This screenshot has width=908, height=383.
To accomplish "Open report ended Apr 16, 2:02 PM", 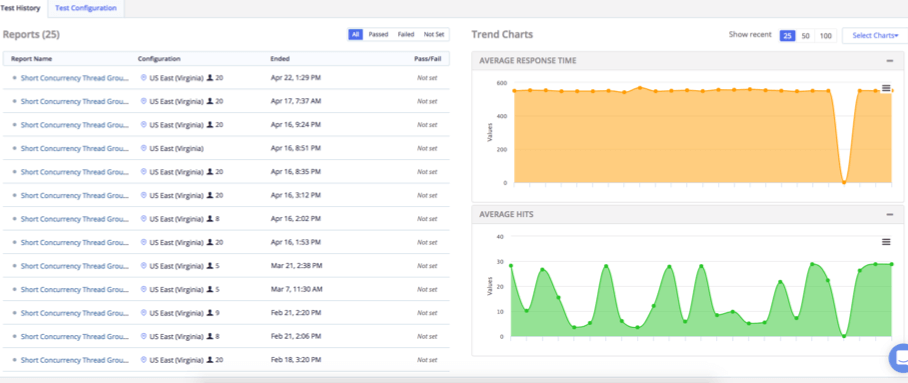I will pyautogui.click(x=74, y=219).
